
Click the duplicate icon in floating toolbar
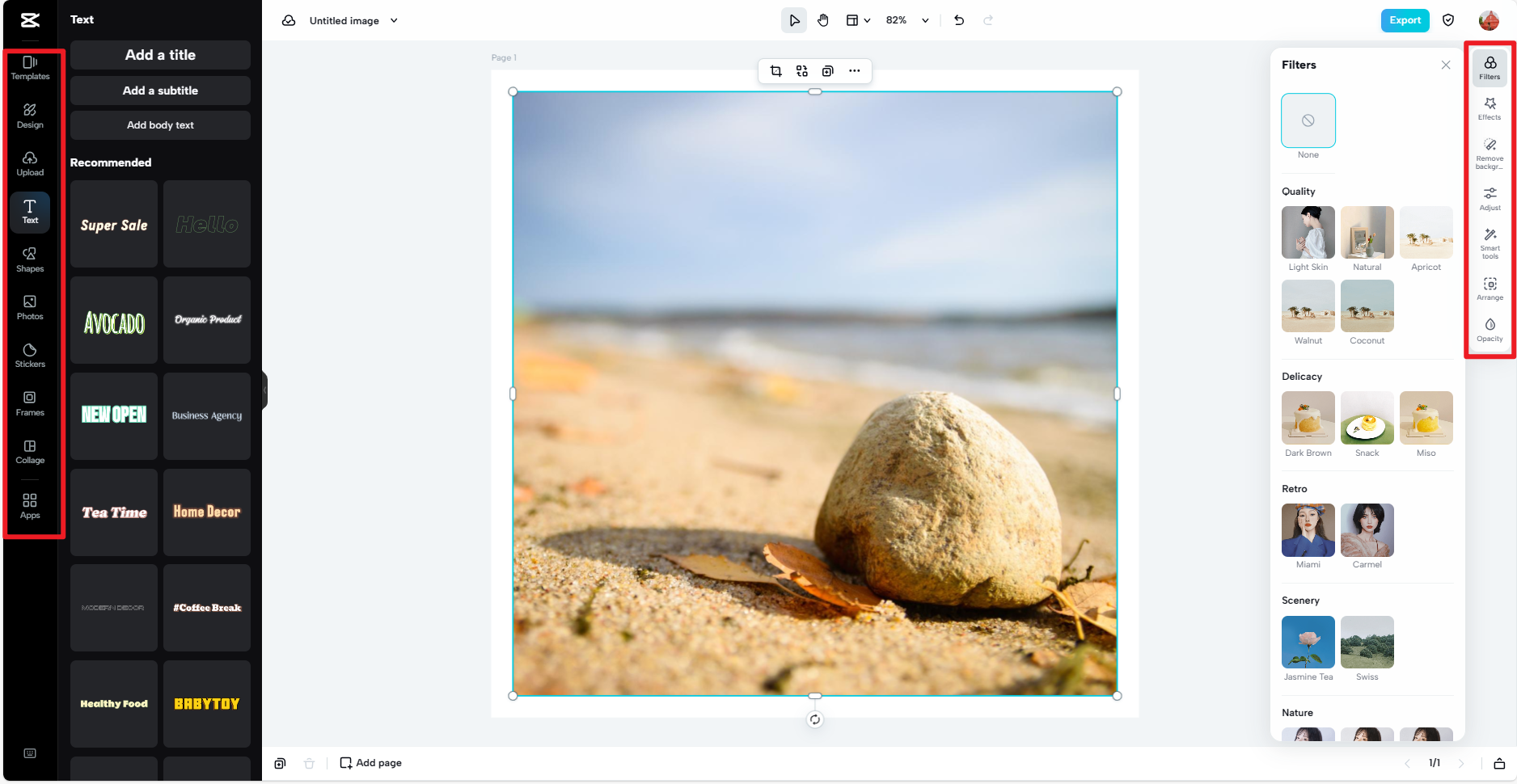point(827,71)
